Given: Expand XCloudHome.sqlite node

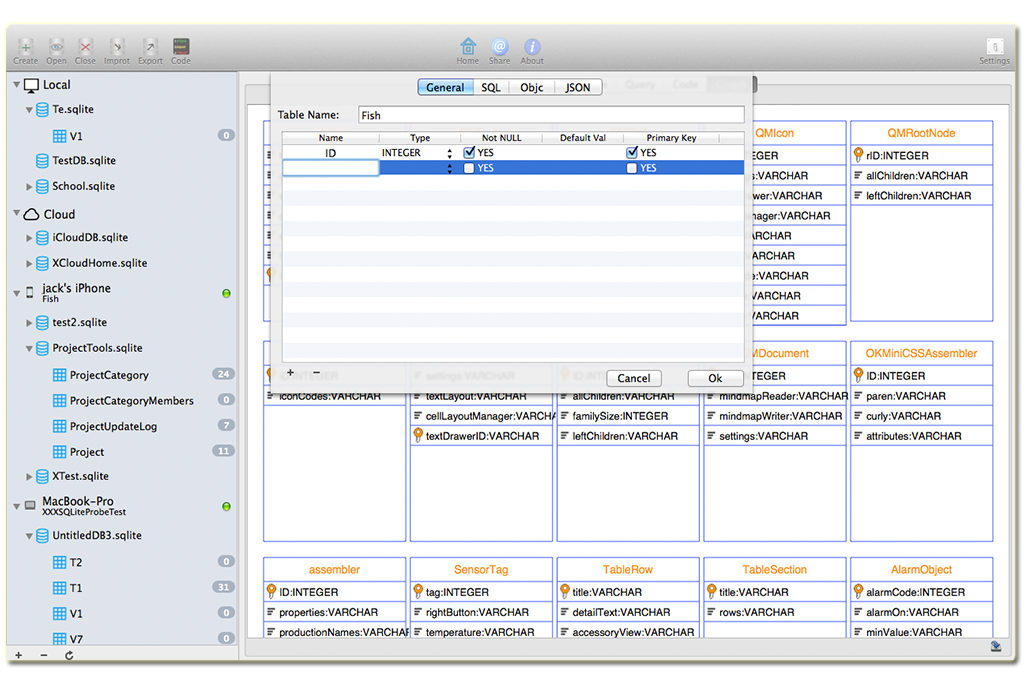Looking at the screenshot, I should (x=29, y=264).
